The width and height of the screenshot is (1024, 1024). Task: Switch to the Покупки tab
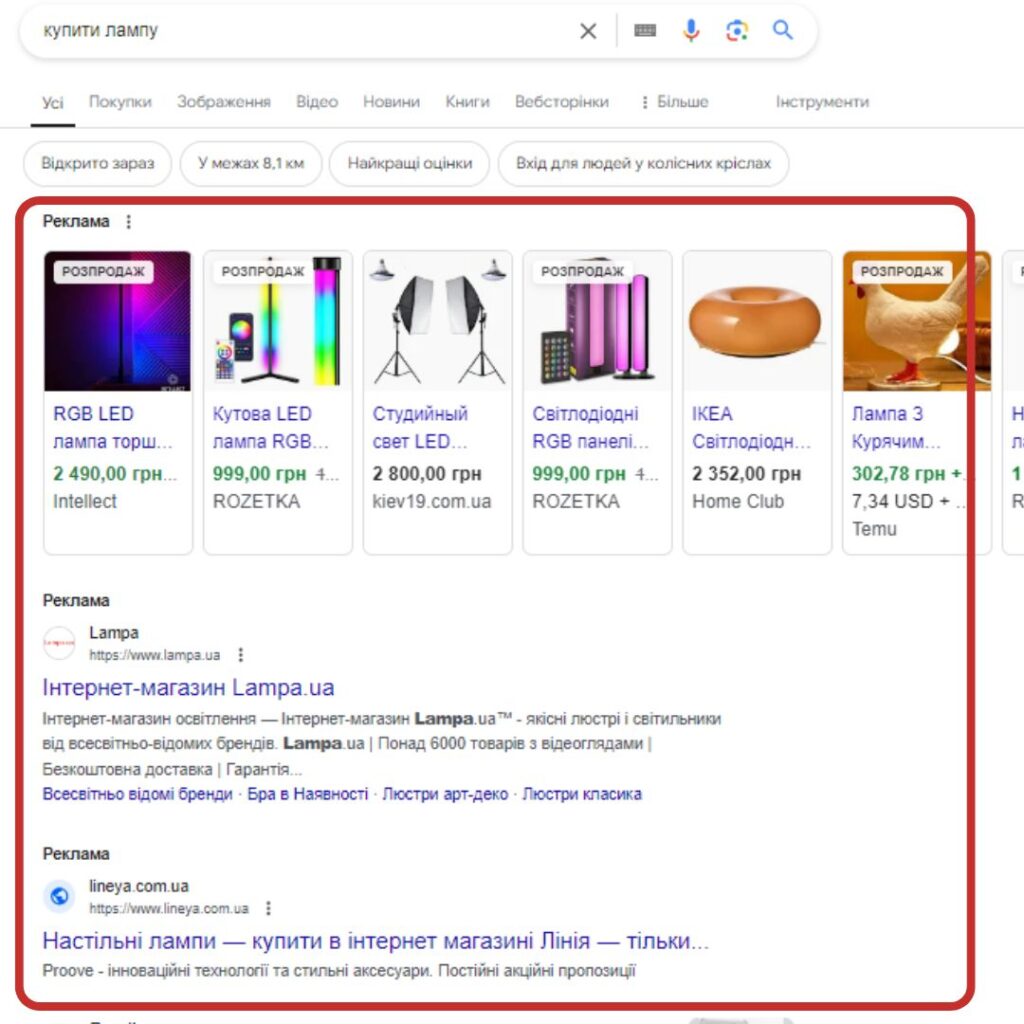coord(120,101)
